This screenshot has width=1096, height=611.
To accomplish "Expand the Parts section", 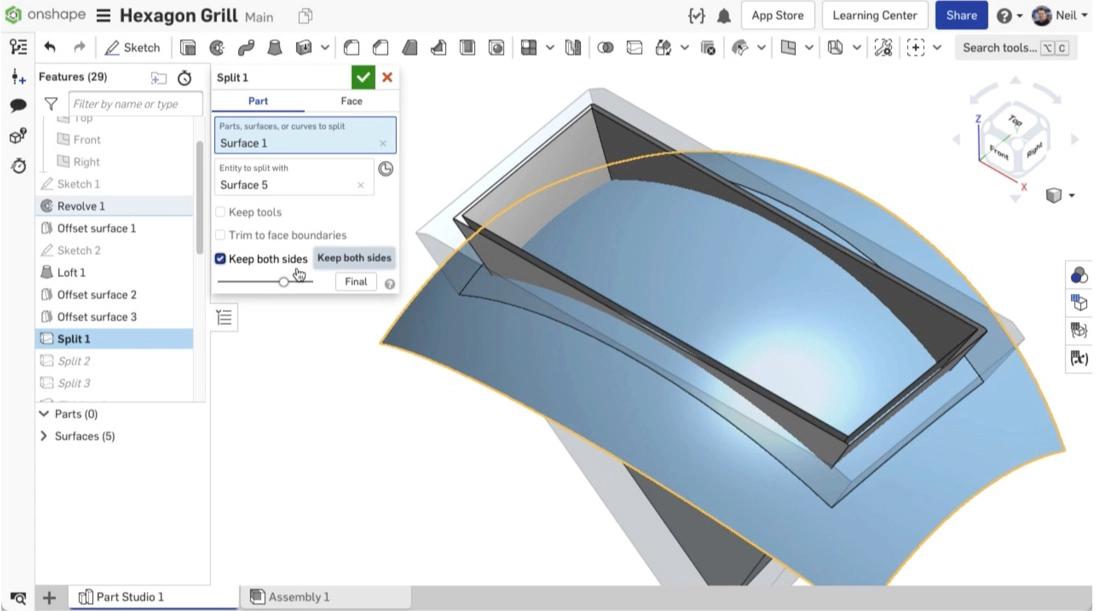I will [x=45, y=414].
